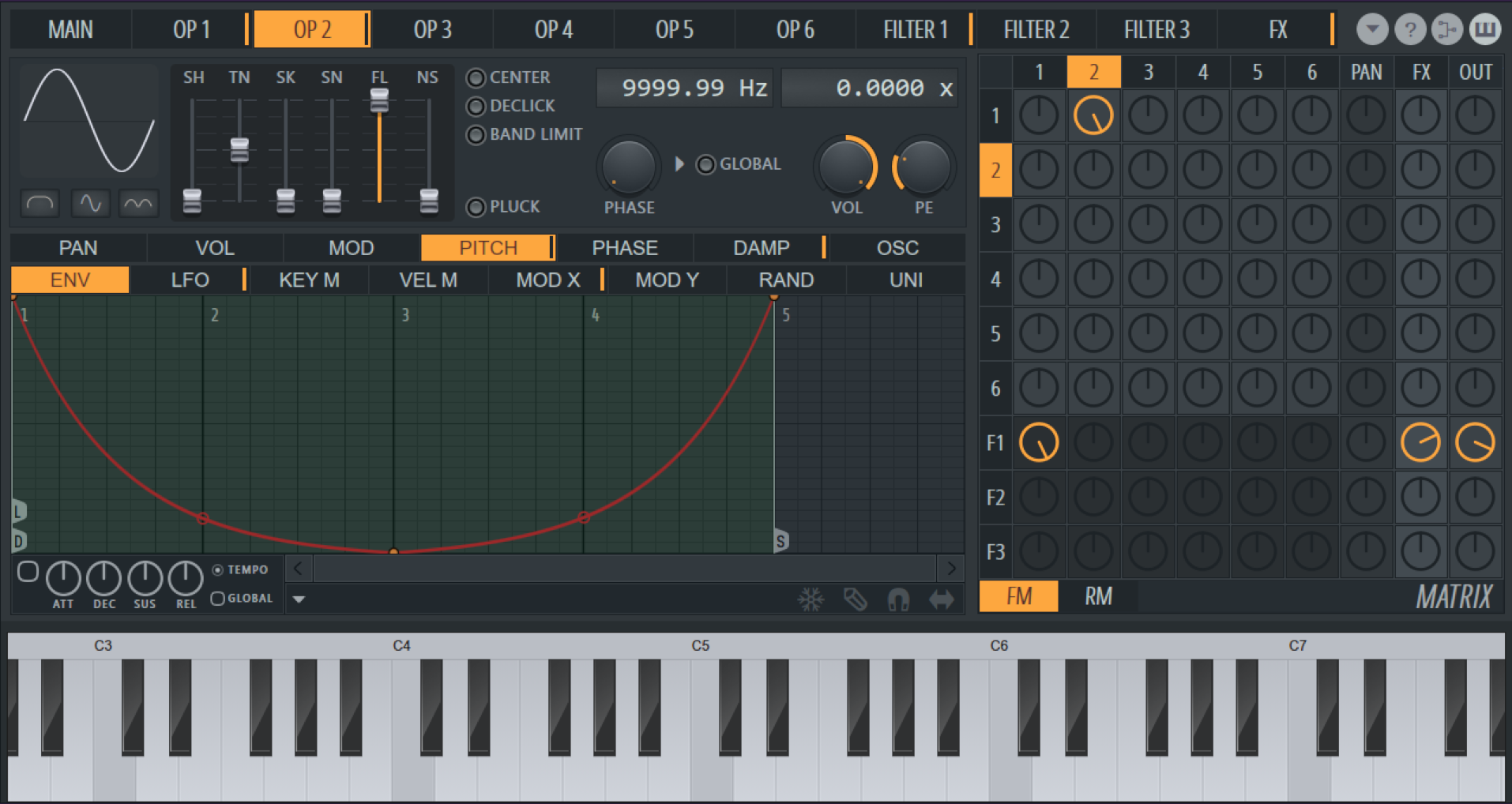Screen dimensions: 1512x804
Task: Open the help question mark button
Action: coord(1409,30)
